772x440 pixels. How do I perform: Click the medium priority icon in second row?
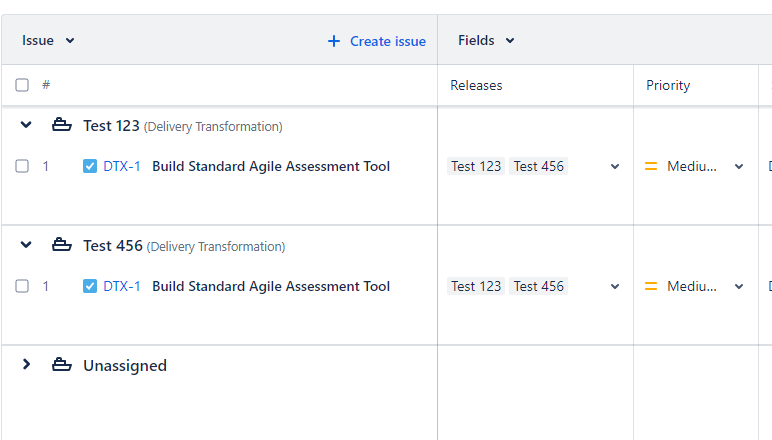click(651, 287)
